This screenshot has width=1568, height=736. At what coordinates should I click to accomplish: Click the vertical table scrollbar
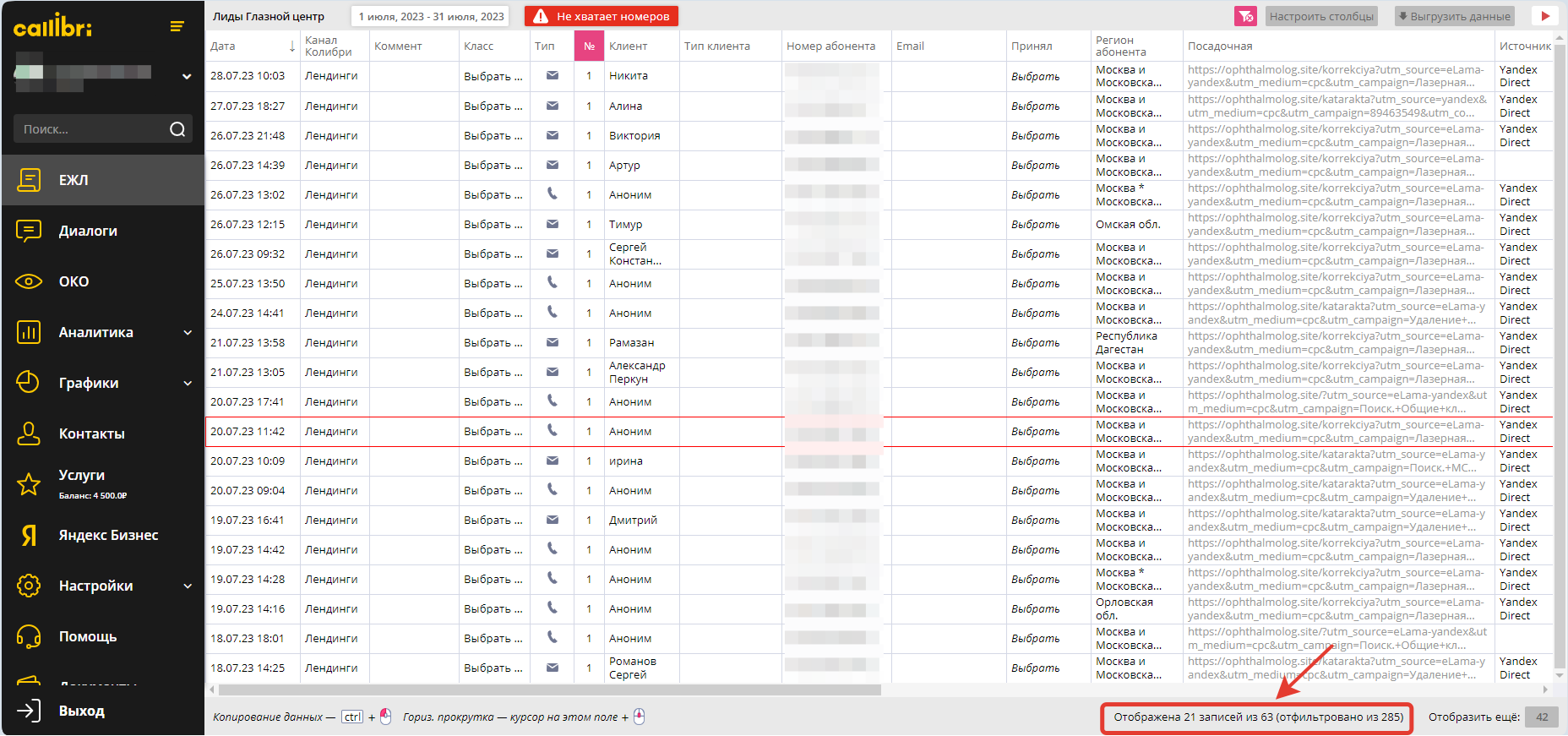tap(1560, 355)
